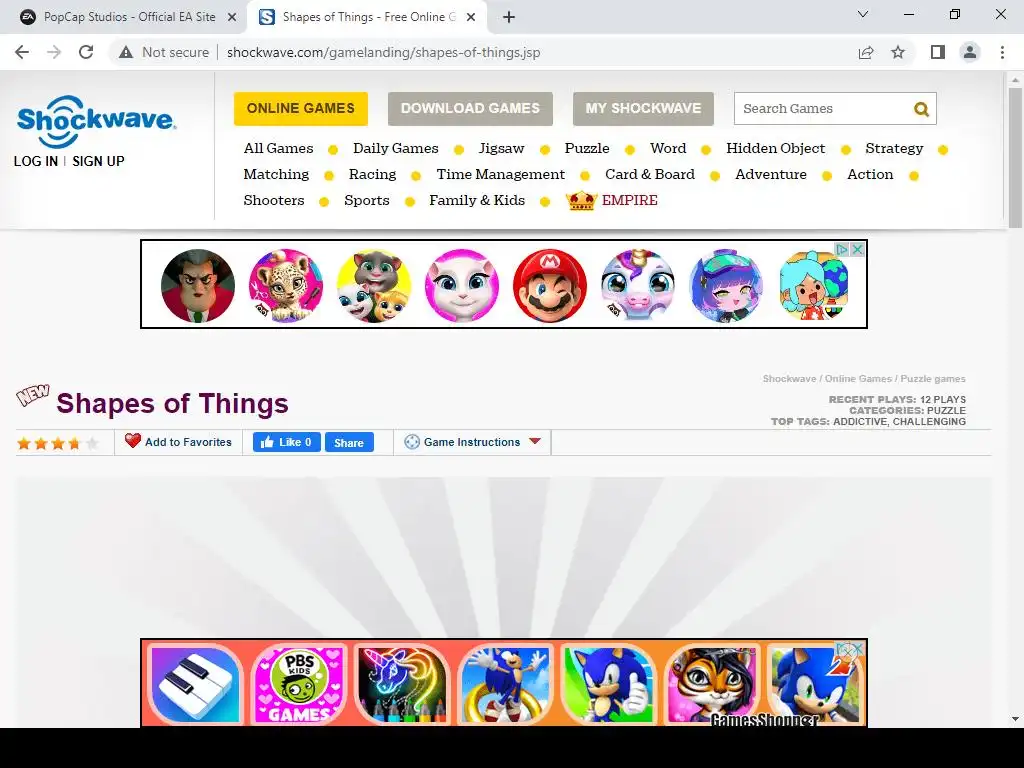Click the Talking Tom friends ad icon

(x=374, y=285)
